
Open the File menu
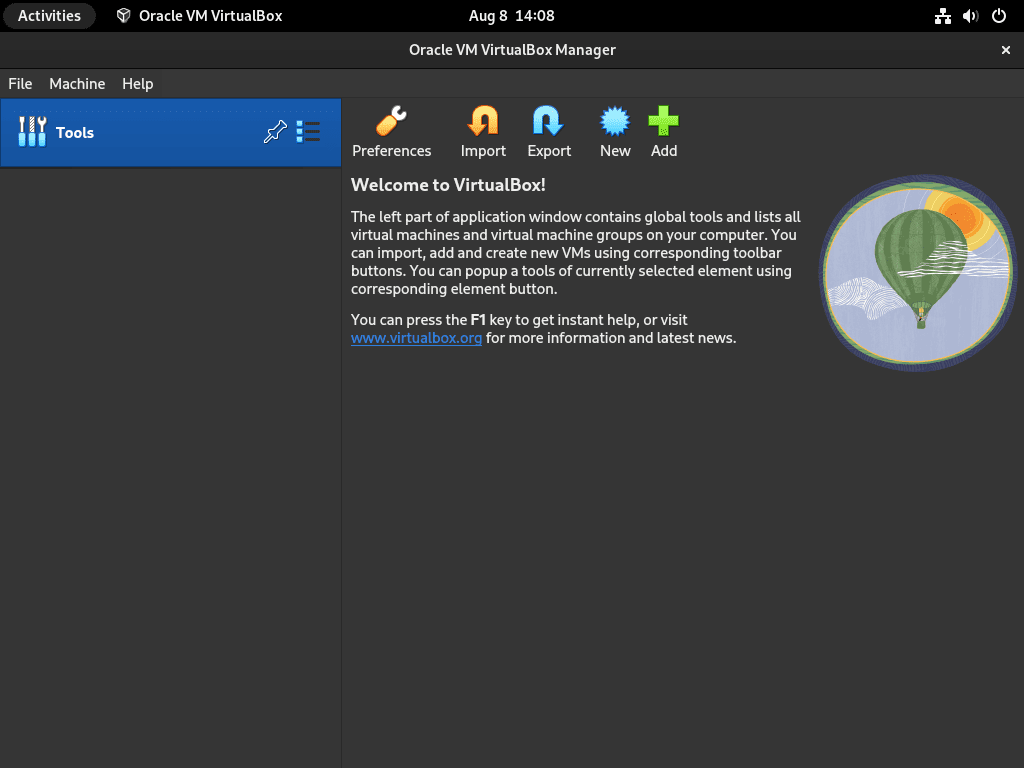pyautogui.click(x=20, y=84)
